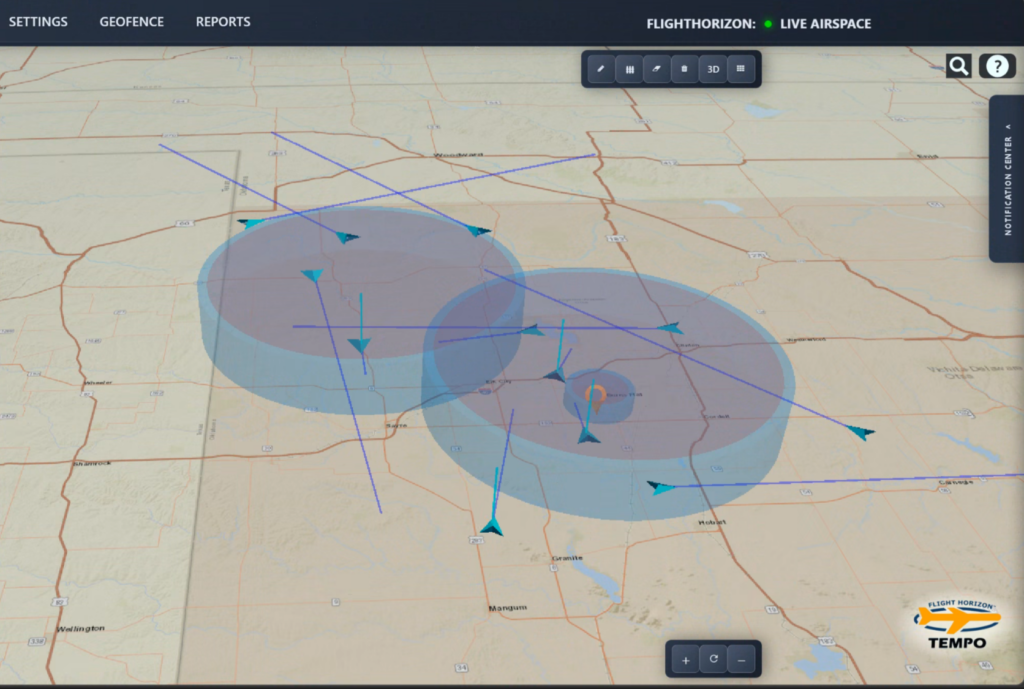The image size is (1024, 689).
Task: Click the reset rotation arrow icon
Action: 713,660
